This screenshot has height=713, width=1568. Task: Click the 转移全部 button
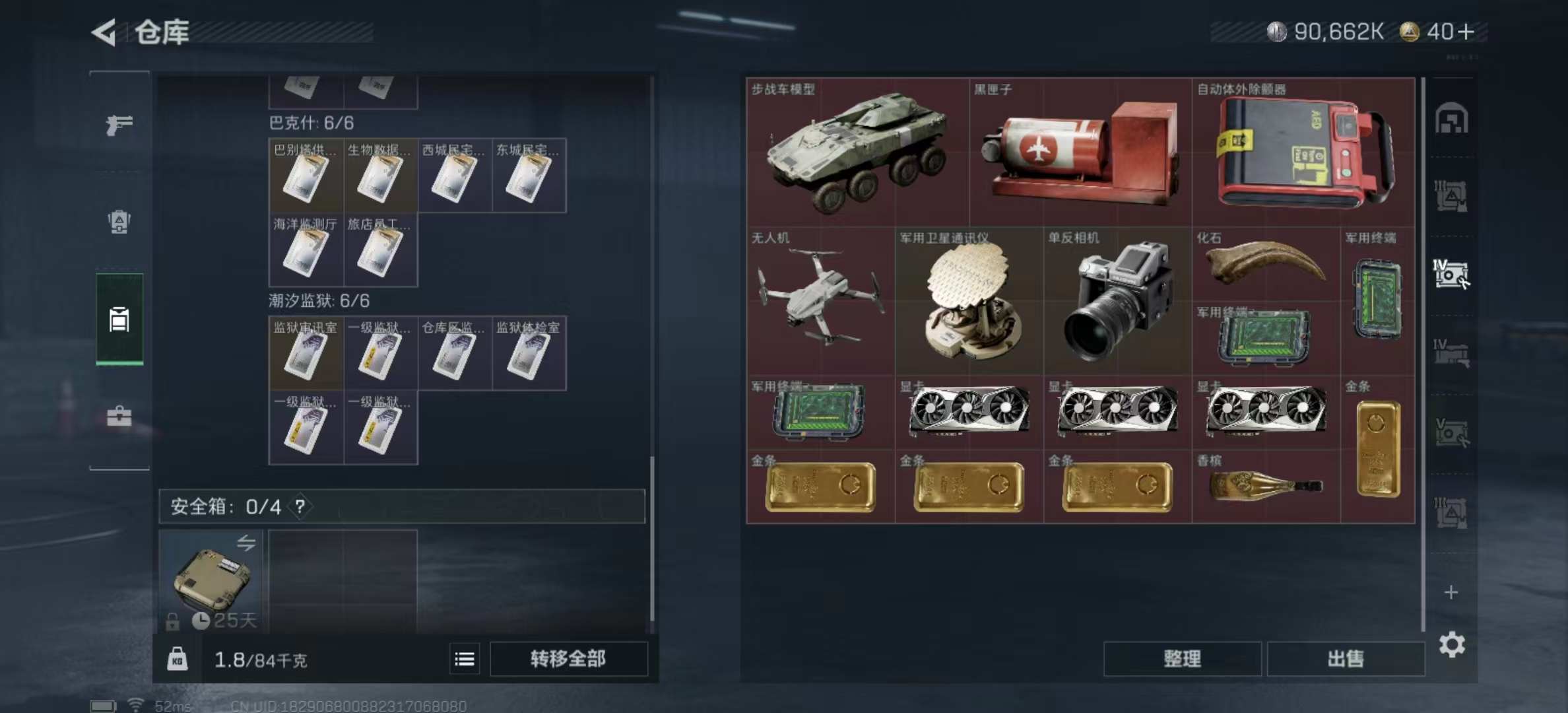point(568,659)
